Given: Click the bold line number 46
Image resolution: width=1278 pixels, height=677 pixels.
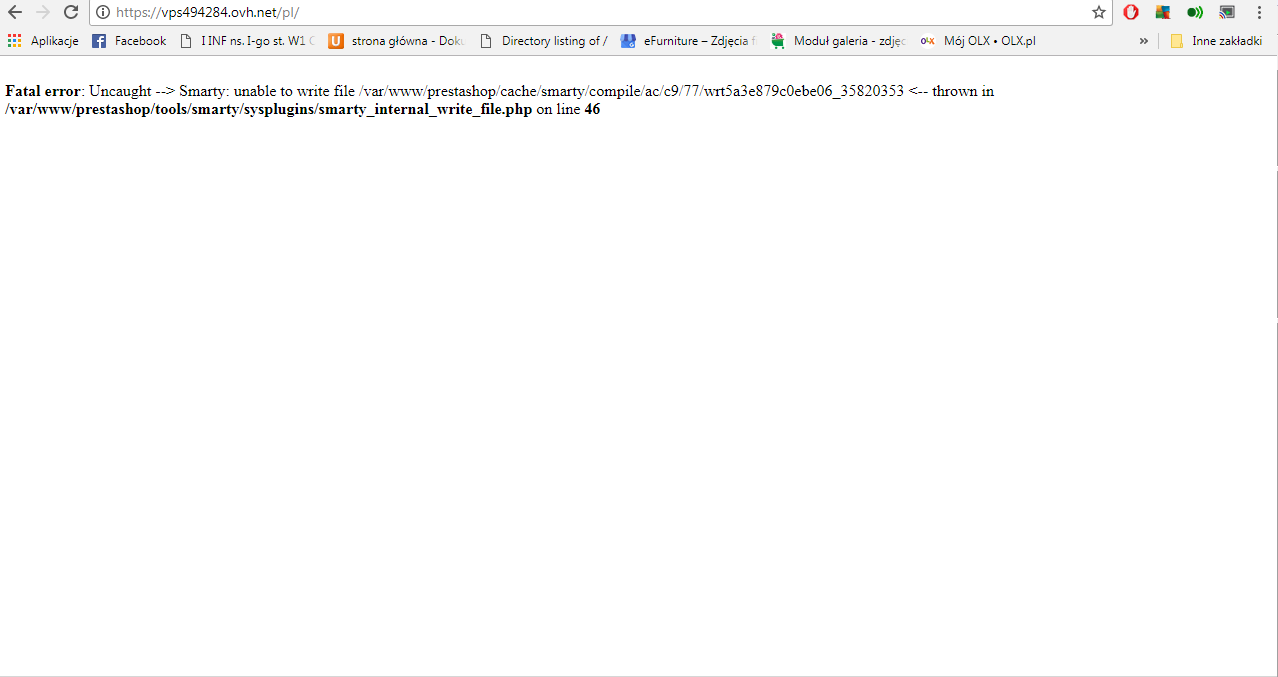Looking at the screenshot, I should (x=592, y=109).
